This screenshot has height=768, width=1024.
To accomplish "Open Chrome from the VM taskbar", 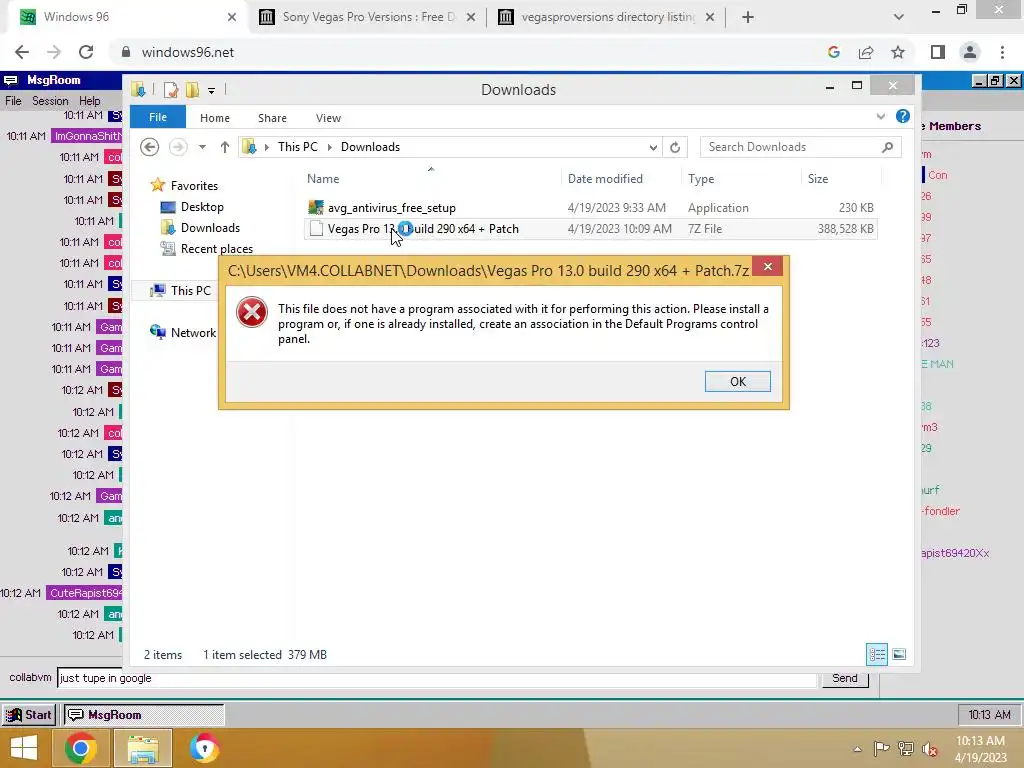I will (80, 748).
